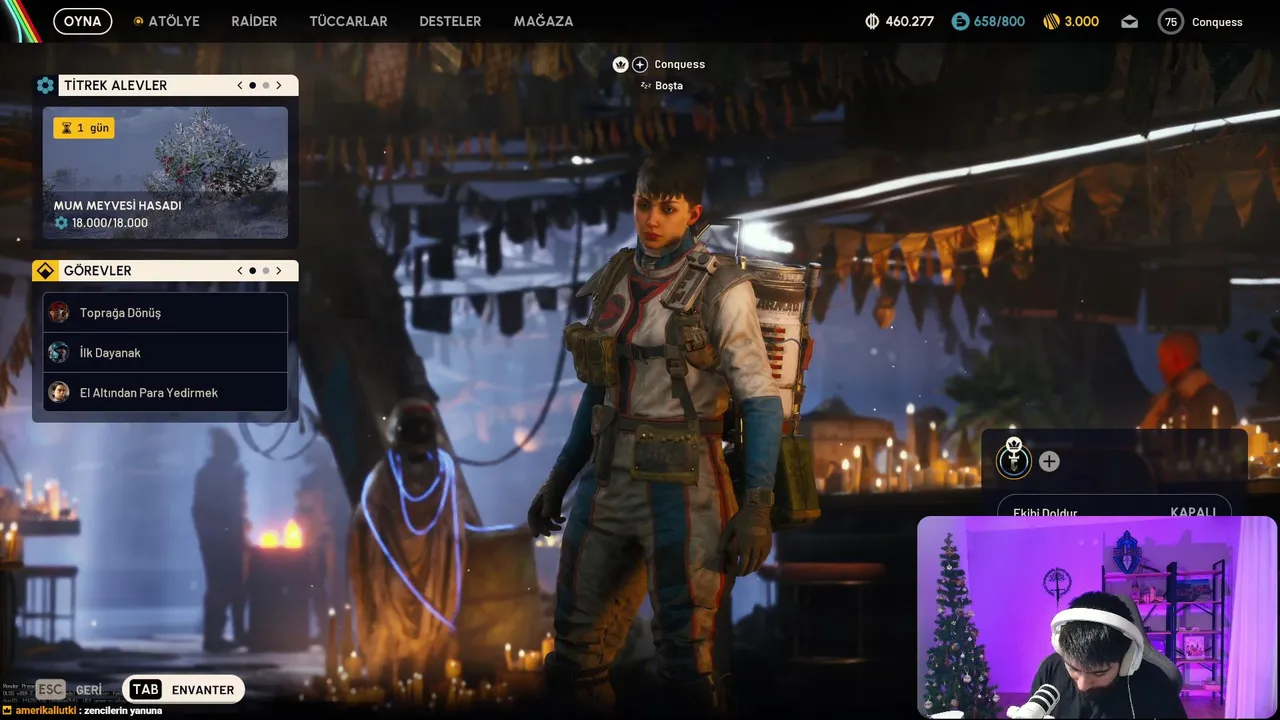The height and width of the screenshot is (720, 1280).
Task: Open the İlk Dayanak quest
Action: [165, 352]
